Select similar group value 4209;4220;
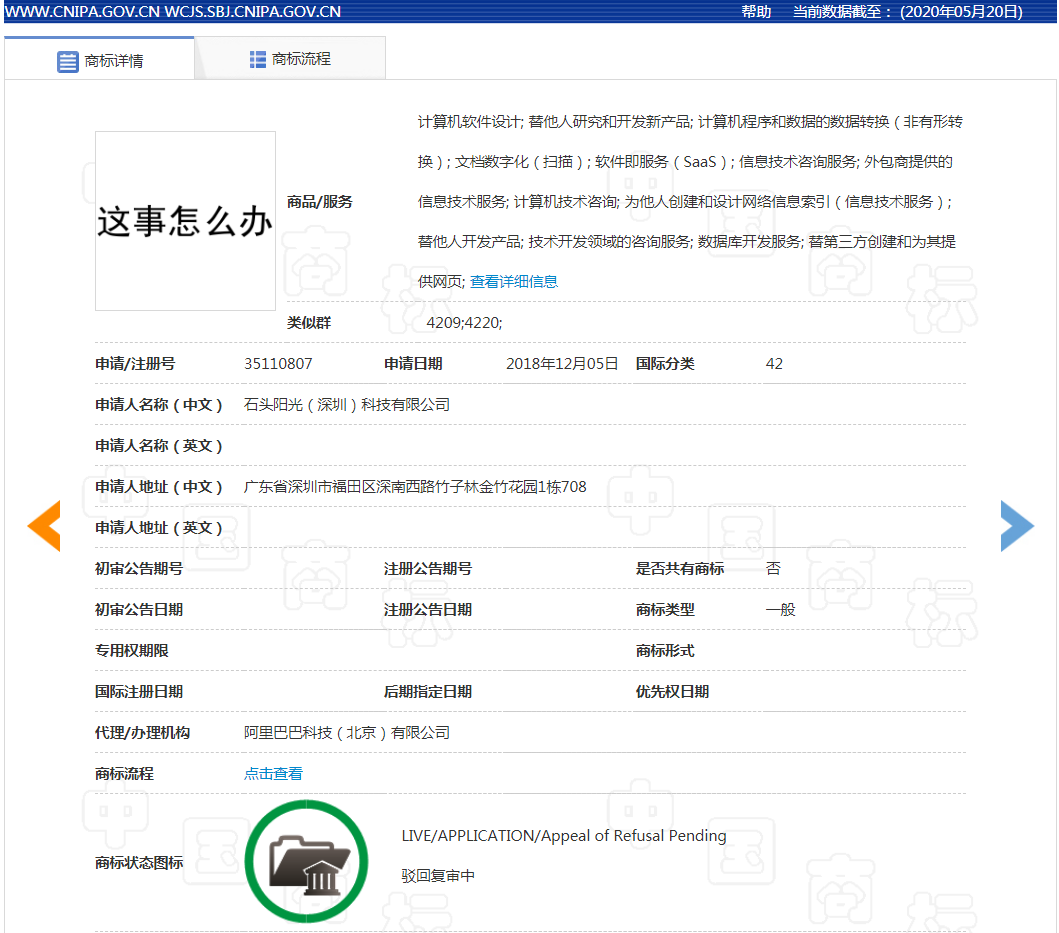This screenshot has width=1059, height=933. pos(465,323)
